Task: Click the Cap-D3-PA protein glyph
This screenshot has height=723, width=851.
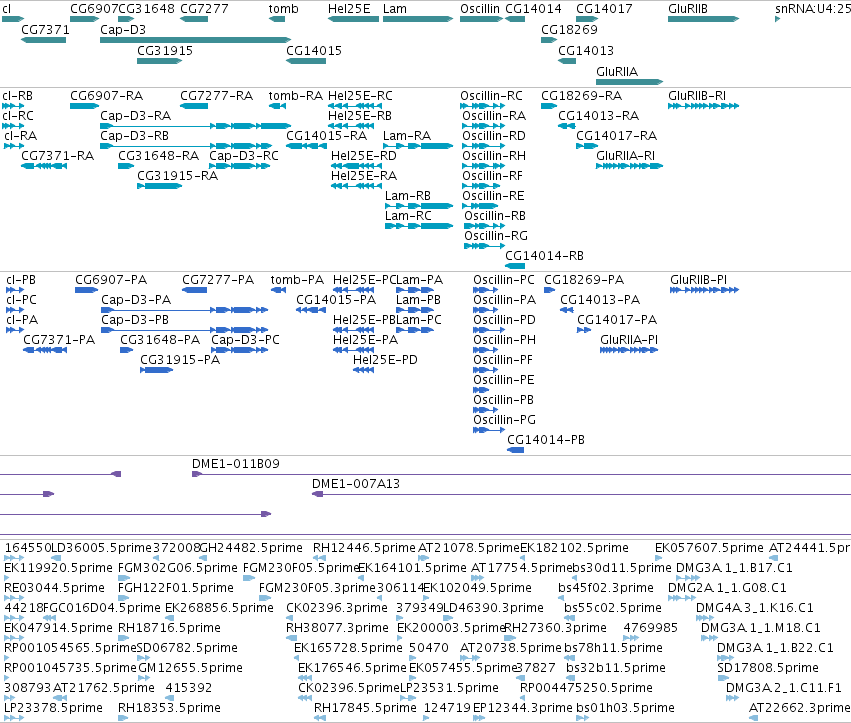Action: 185,310
